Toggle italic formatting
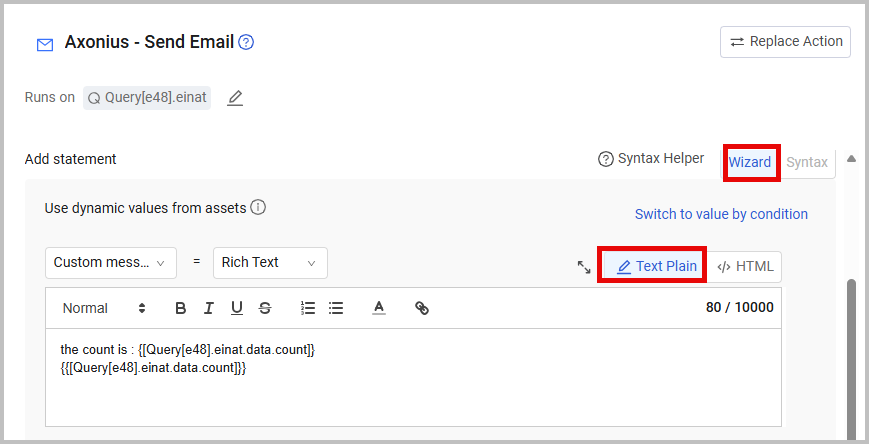Image resolution: width=869 pixels, height=444 pixels. 209,308
